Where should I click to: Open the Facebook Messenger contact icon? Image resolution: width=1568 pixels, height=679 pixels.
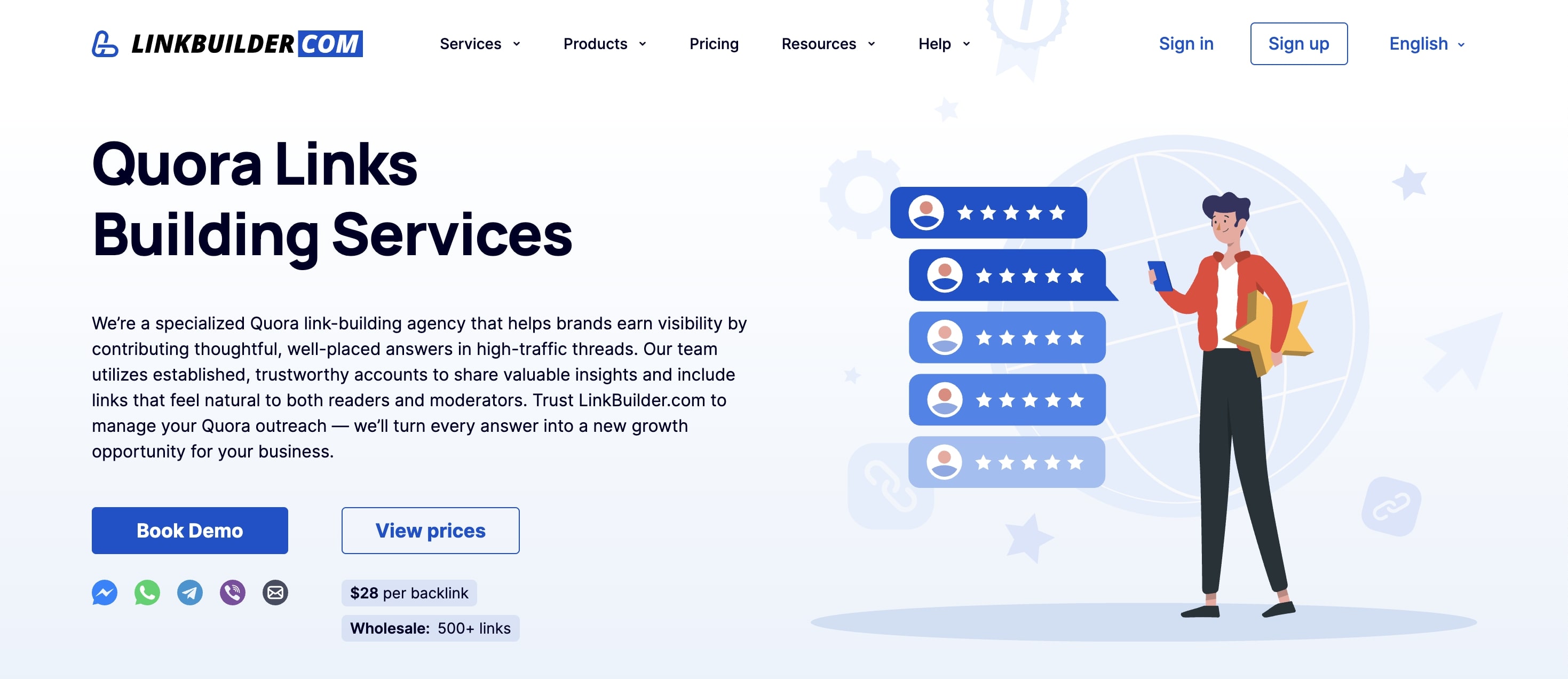[x=105, y=592]
